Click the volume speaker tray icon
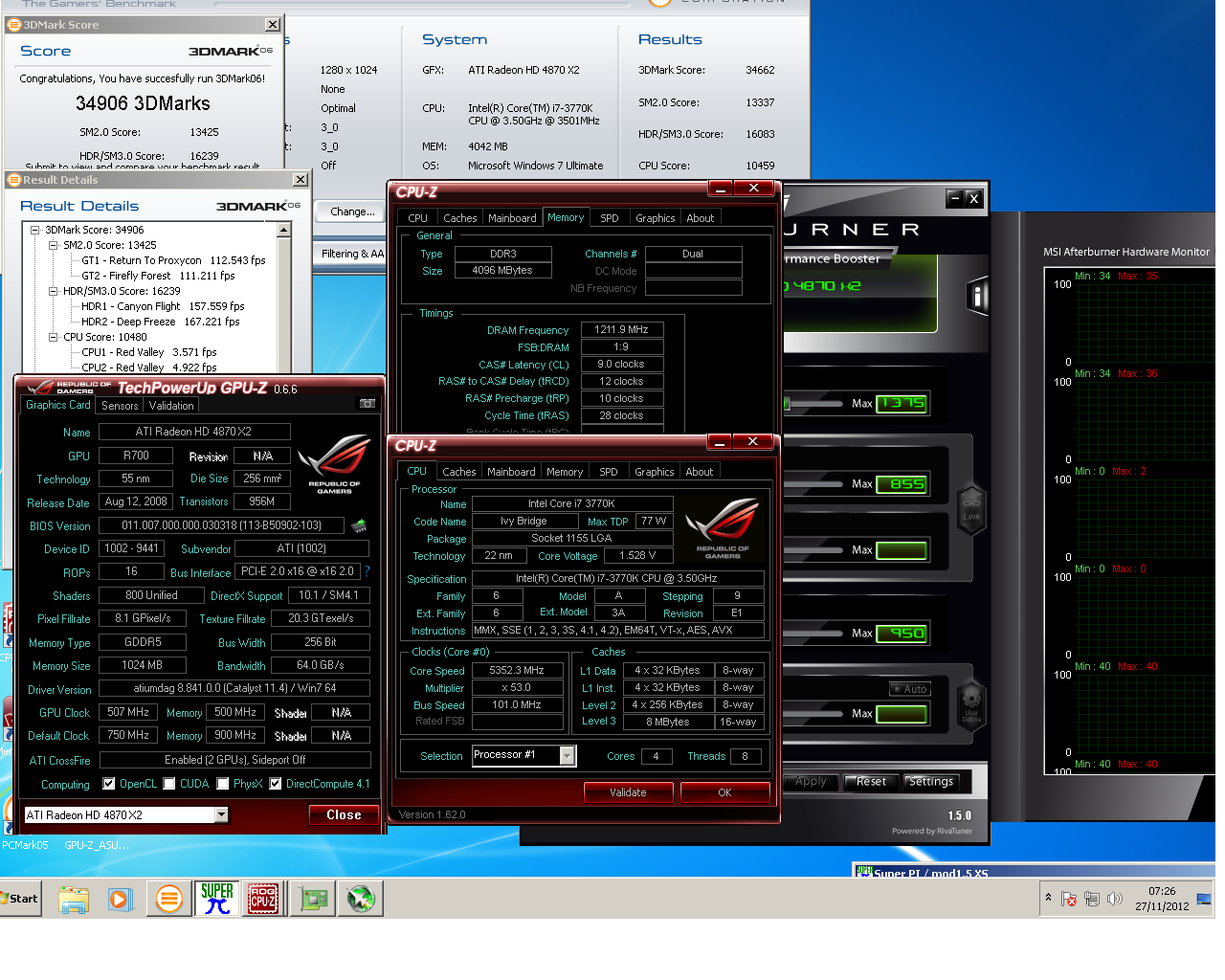 tap(1114, 899)
